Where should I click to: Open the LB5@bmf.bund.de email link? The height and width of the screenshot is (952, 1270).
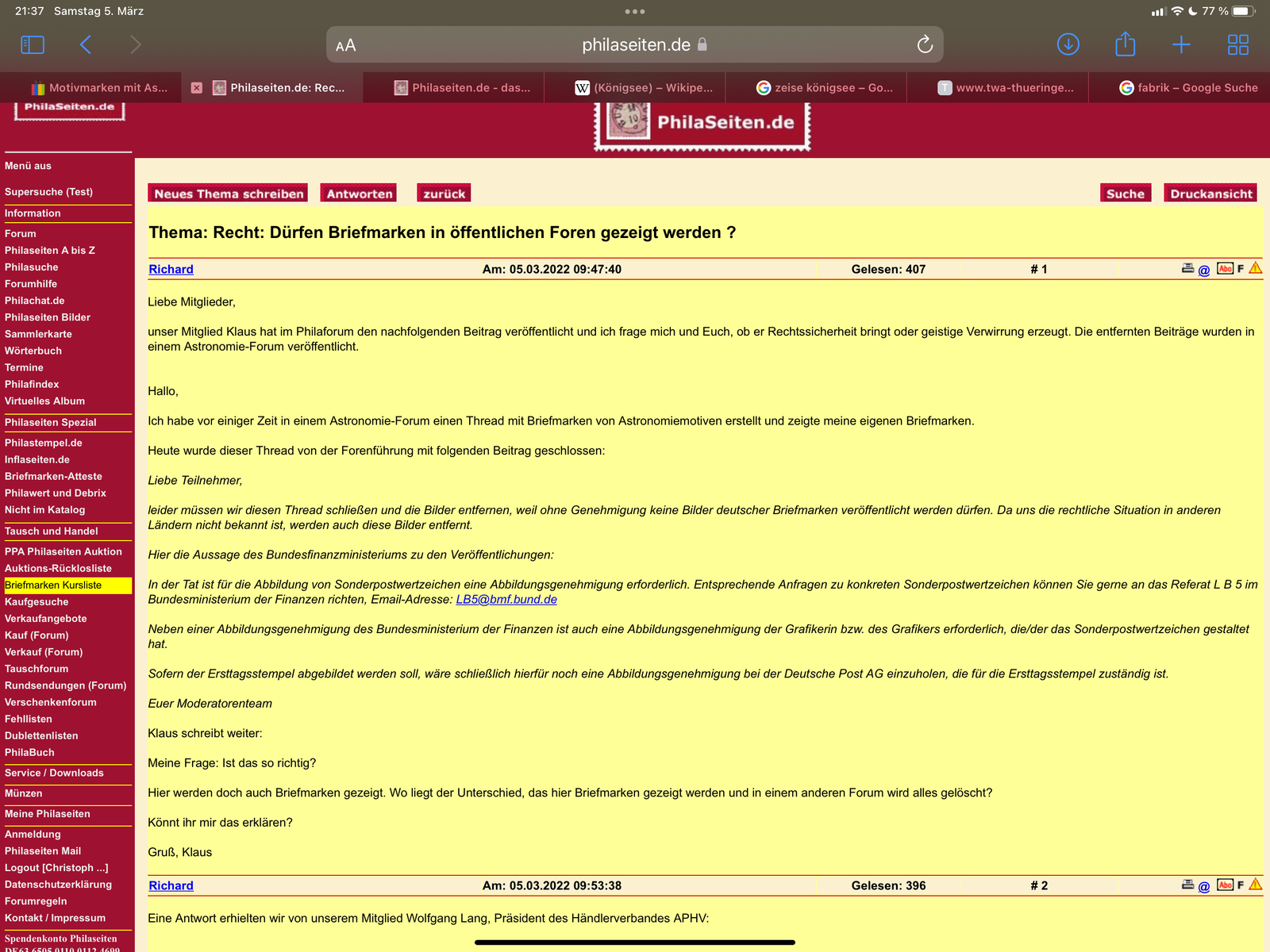506,600
